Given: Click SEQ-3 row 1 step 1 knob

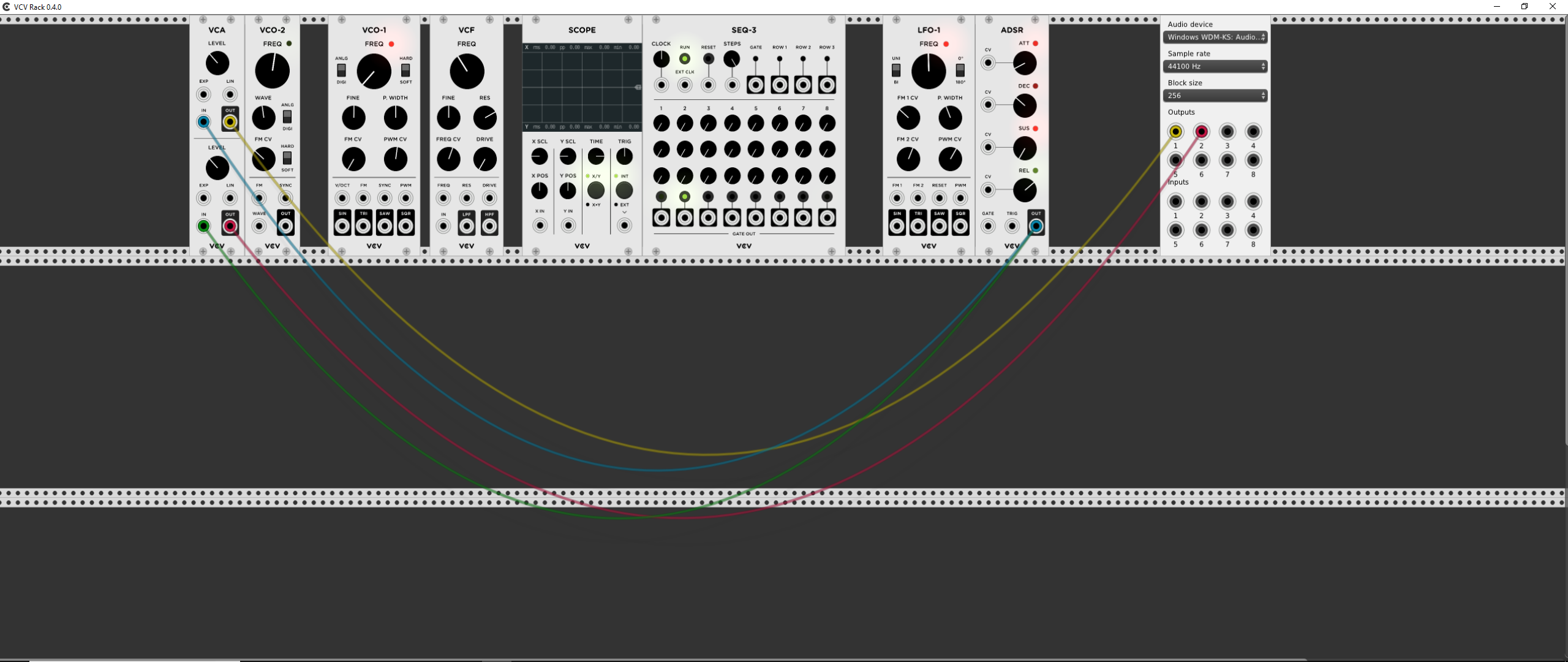Looking at the screenshot, I should [x=661, y=123].
